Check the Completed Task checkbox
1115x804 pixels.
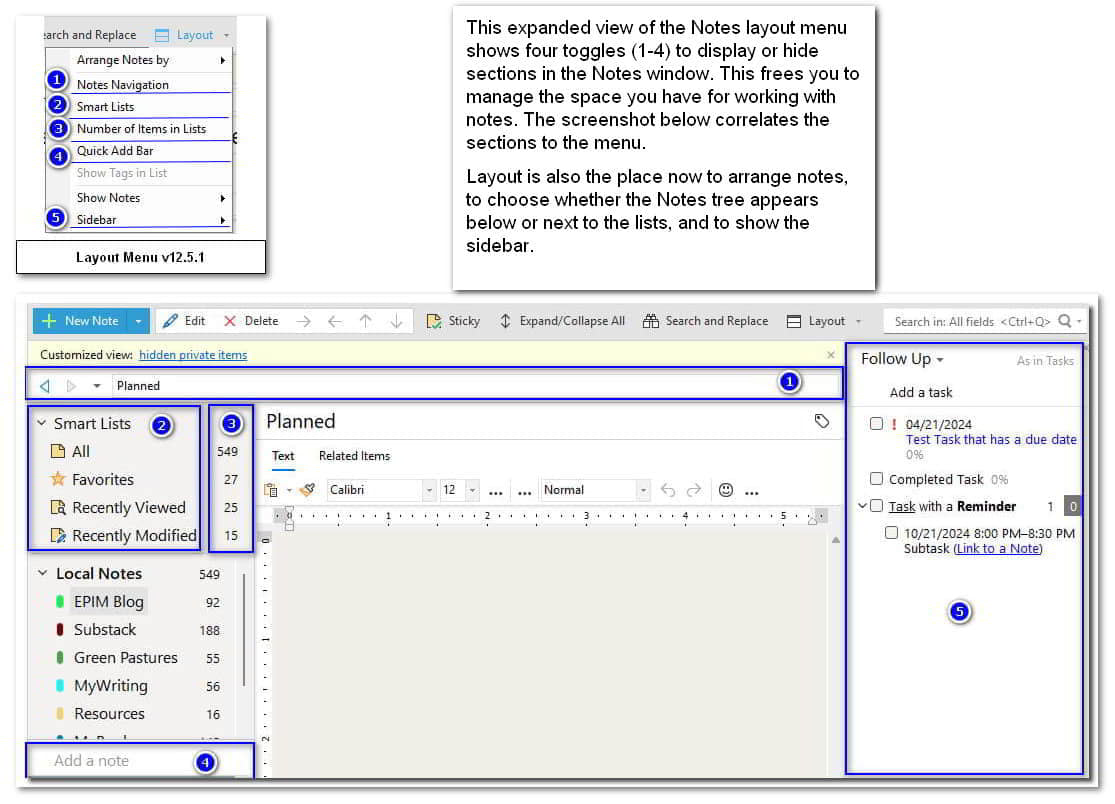click(x=876, y=479)
